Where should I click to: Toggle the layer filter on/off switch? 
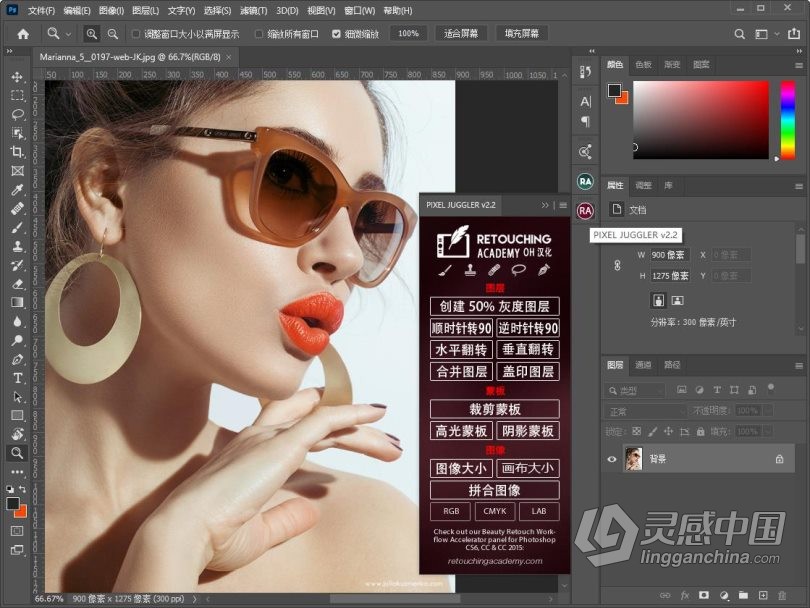click(771, 387)
